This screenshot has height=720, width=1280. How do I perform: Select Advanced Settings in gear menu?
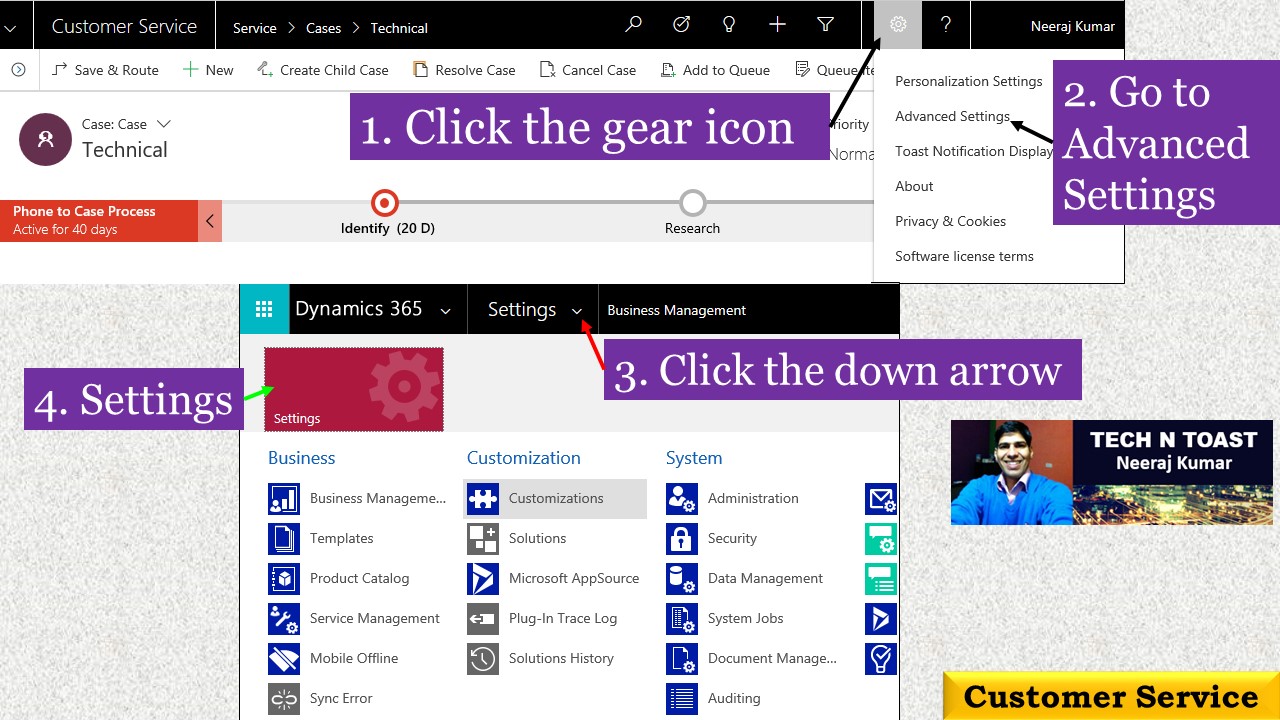coord(952,116)
